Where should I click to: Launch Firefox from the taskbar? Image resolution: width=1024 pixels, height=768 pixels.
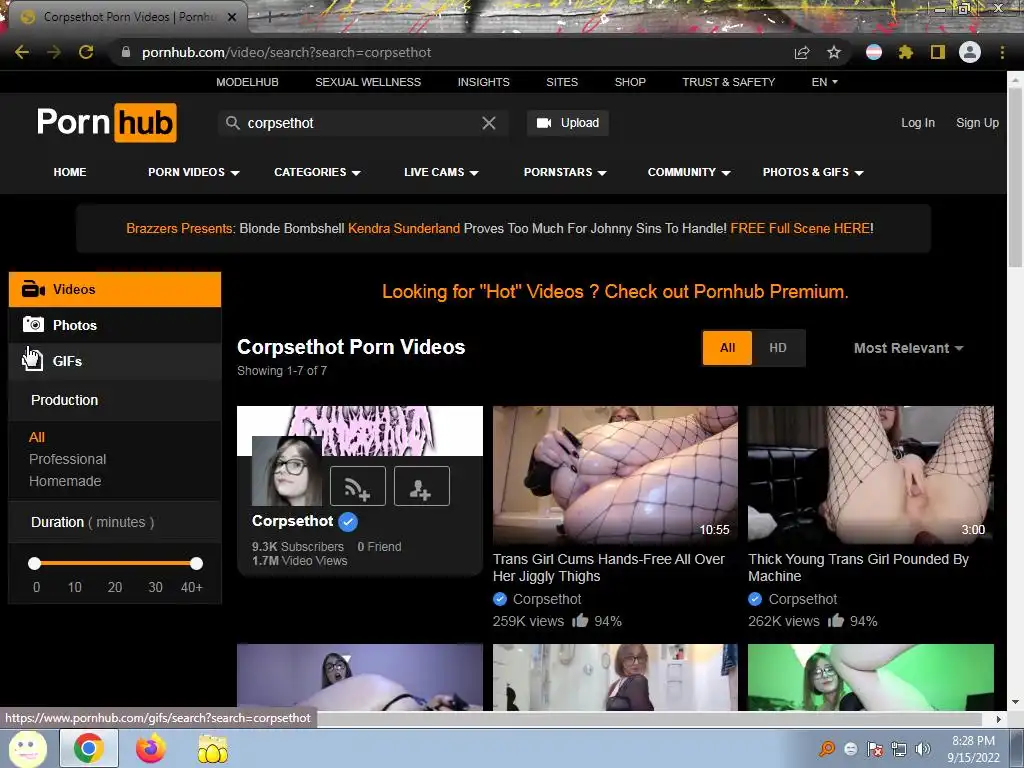[x=150, y=748]
